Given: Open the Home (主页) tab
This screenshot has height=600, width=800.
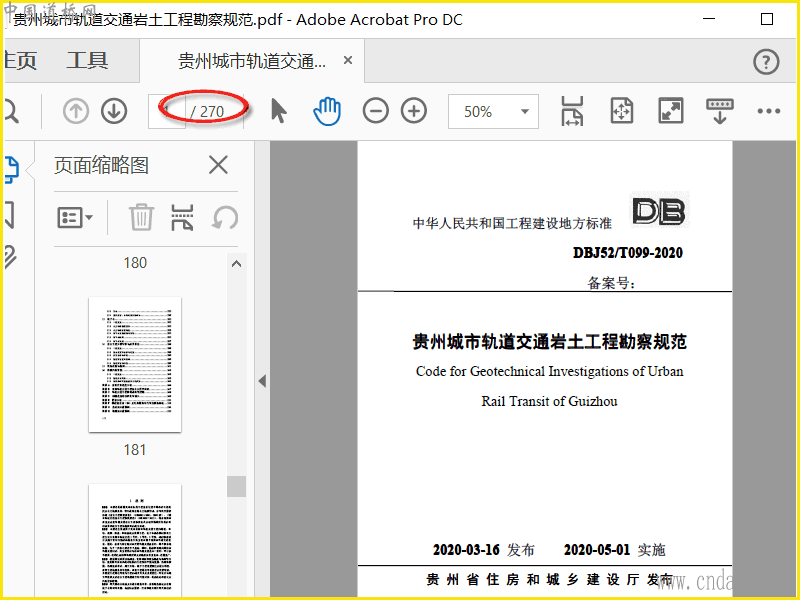Looking at the screenshot, I should click(19, 61).
